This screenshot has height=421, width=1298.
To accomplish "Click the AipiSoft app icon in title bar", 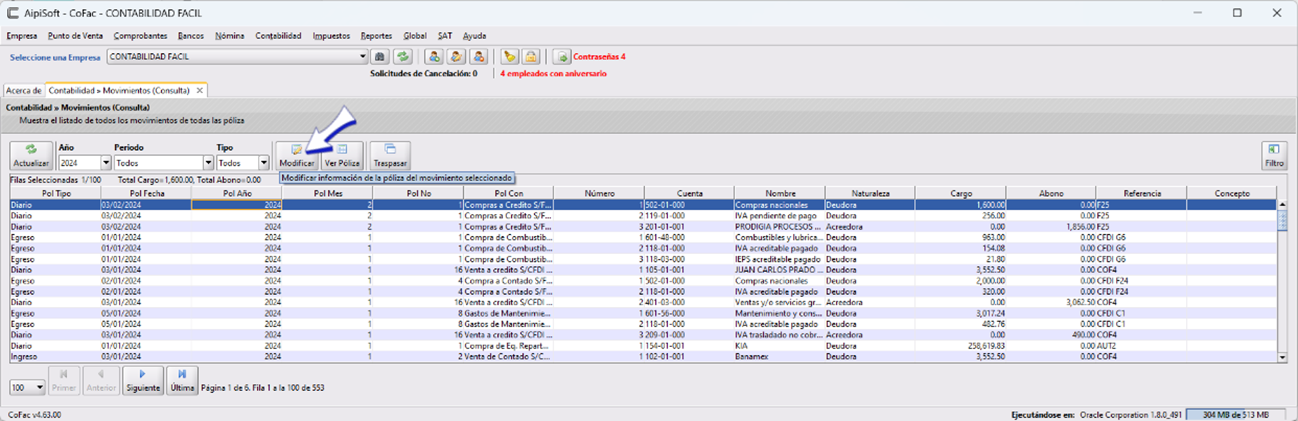I will 11,13.
